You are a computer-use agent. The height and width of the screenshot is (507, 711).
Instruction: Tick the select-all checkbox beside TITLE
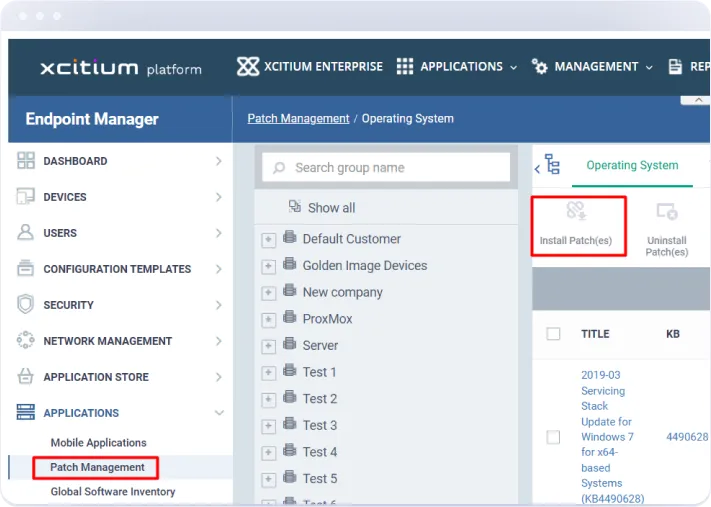tap(553, 334)
